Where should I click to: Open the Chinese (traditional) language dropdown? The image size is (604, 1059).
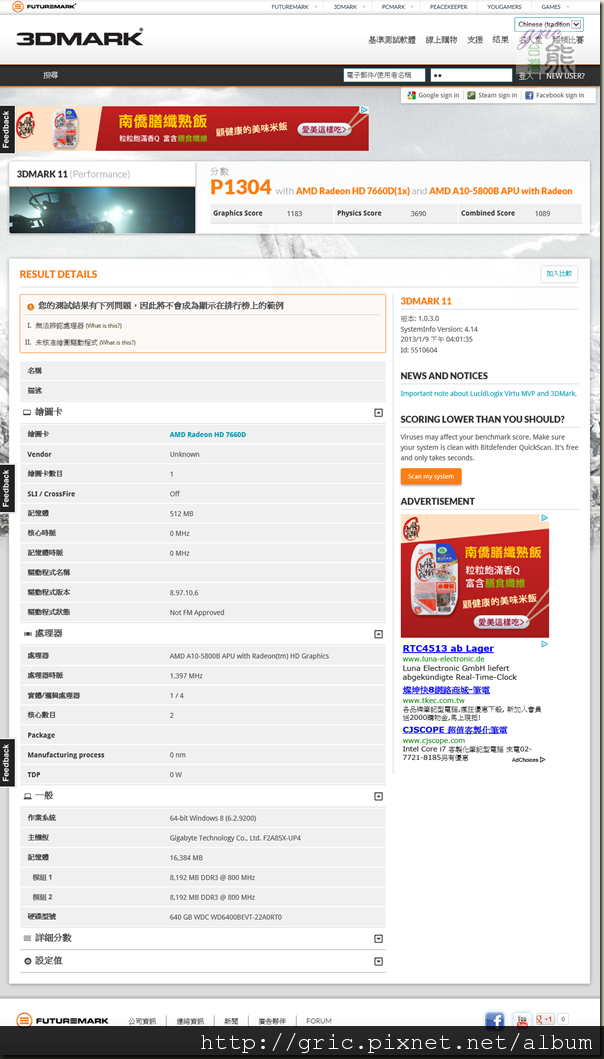[549, 24]
